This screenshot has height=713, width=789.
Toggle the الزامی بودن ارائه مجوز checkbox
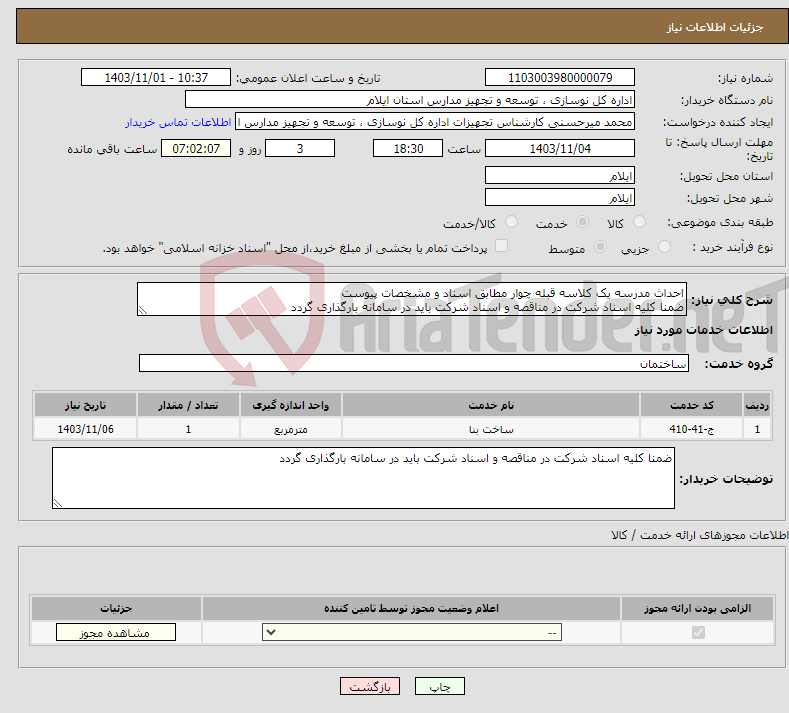click(698, 632)
